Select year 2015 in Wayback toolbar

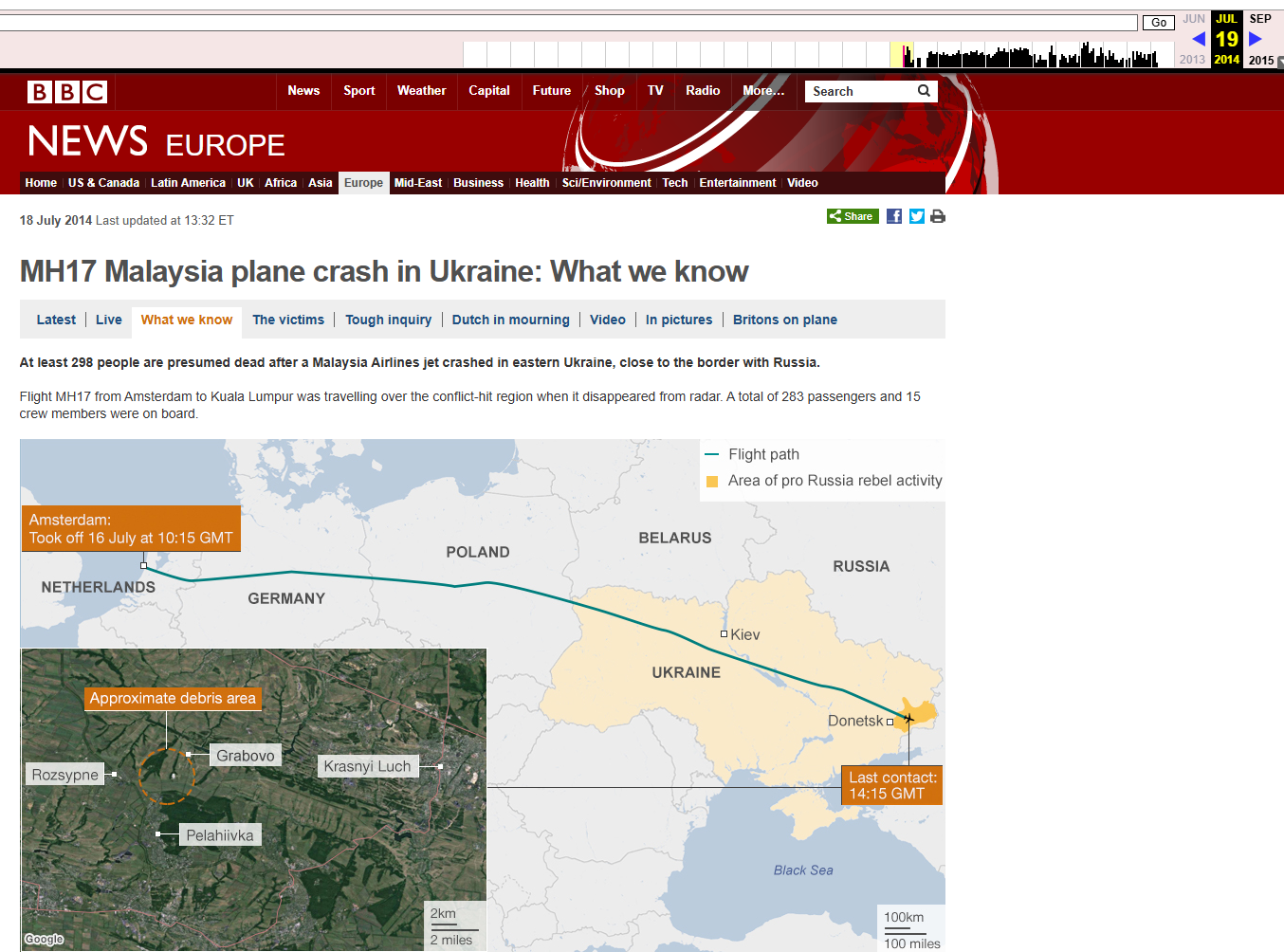pos(1261,60)
